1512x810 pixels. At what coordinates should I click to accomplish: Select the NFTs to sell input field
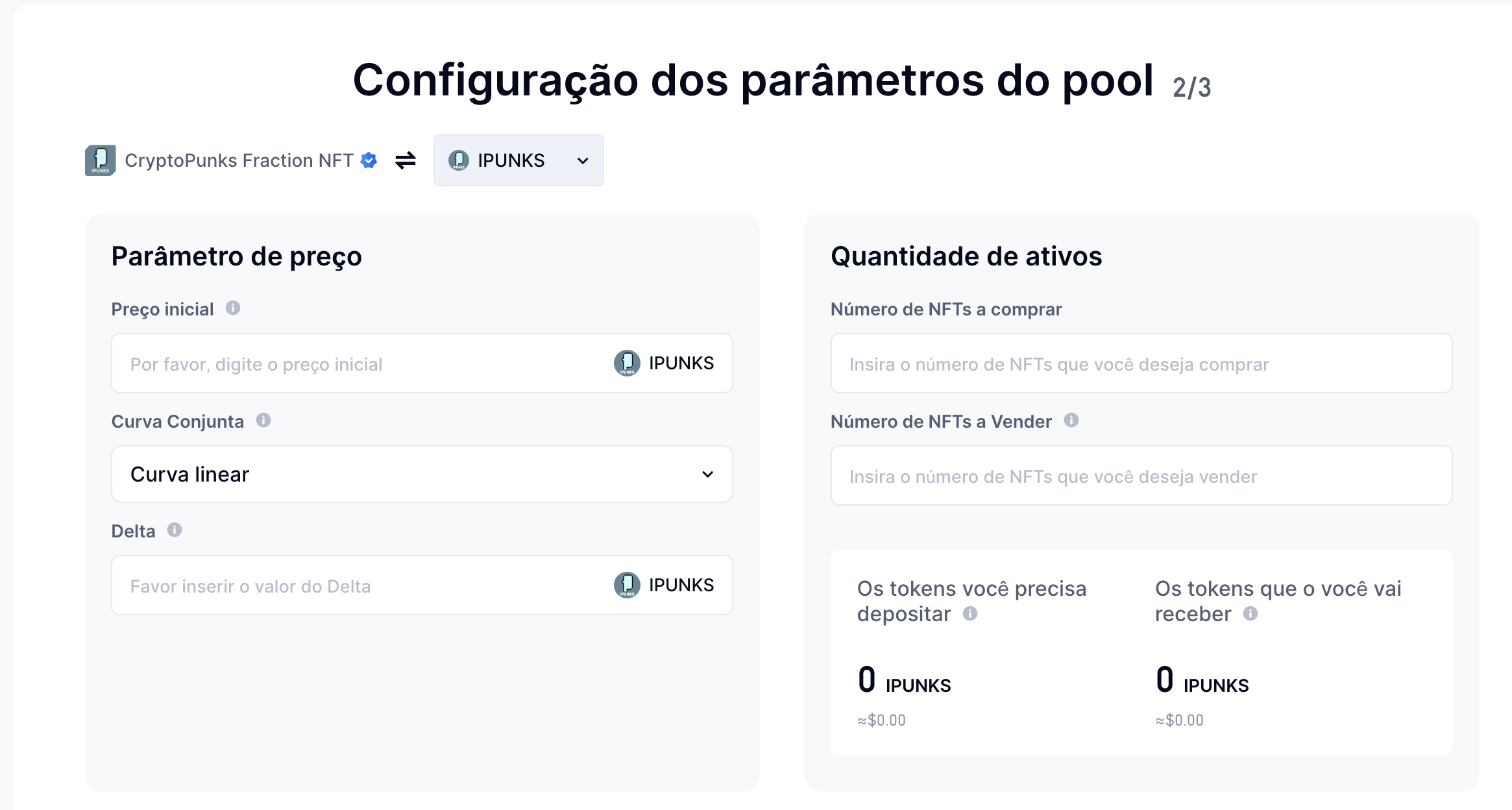[x=1141, y=476]
